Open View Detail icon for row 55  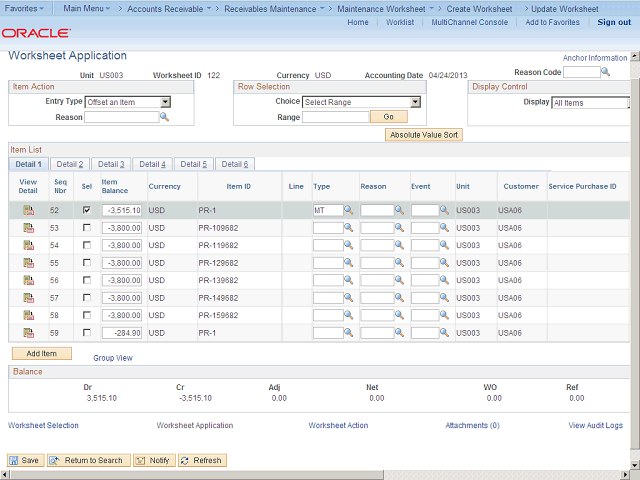(x=28, y=263)
